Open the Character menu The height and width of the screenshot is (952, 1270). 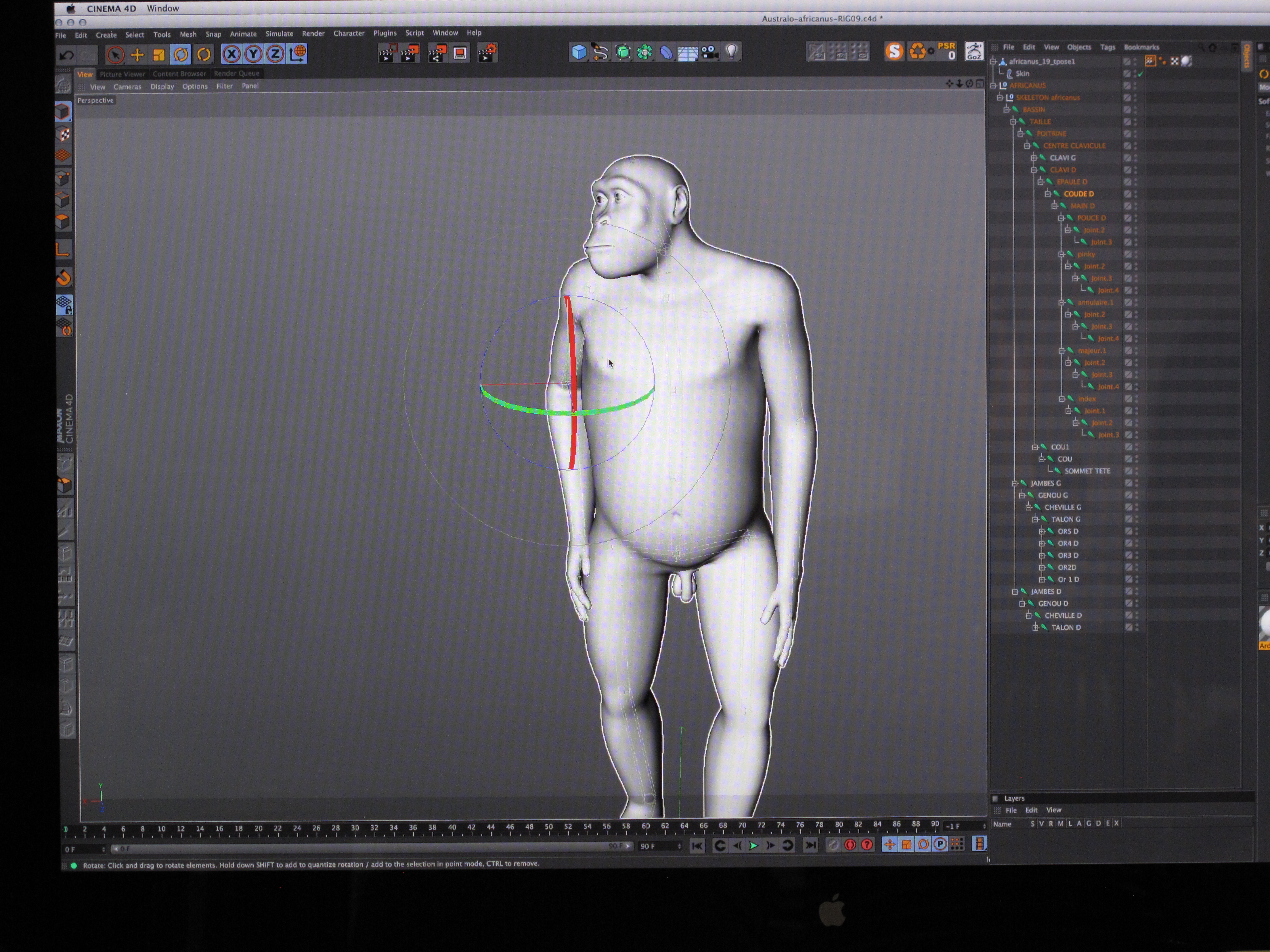point(349,33)
